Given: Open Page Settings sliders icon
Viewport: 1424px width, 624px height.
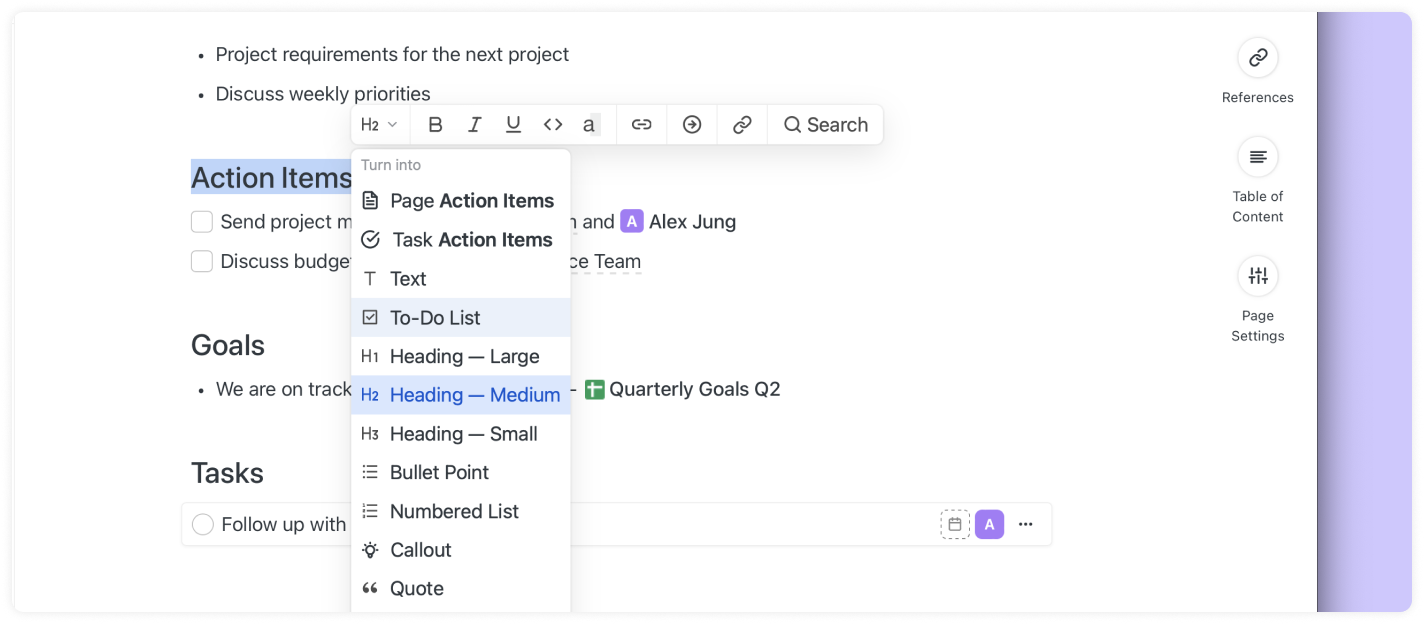Looking at the screenshot, I should pyautogui.click(x=1258, y=276).
